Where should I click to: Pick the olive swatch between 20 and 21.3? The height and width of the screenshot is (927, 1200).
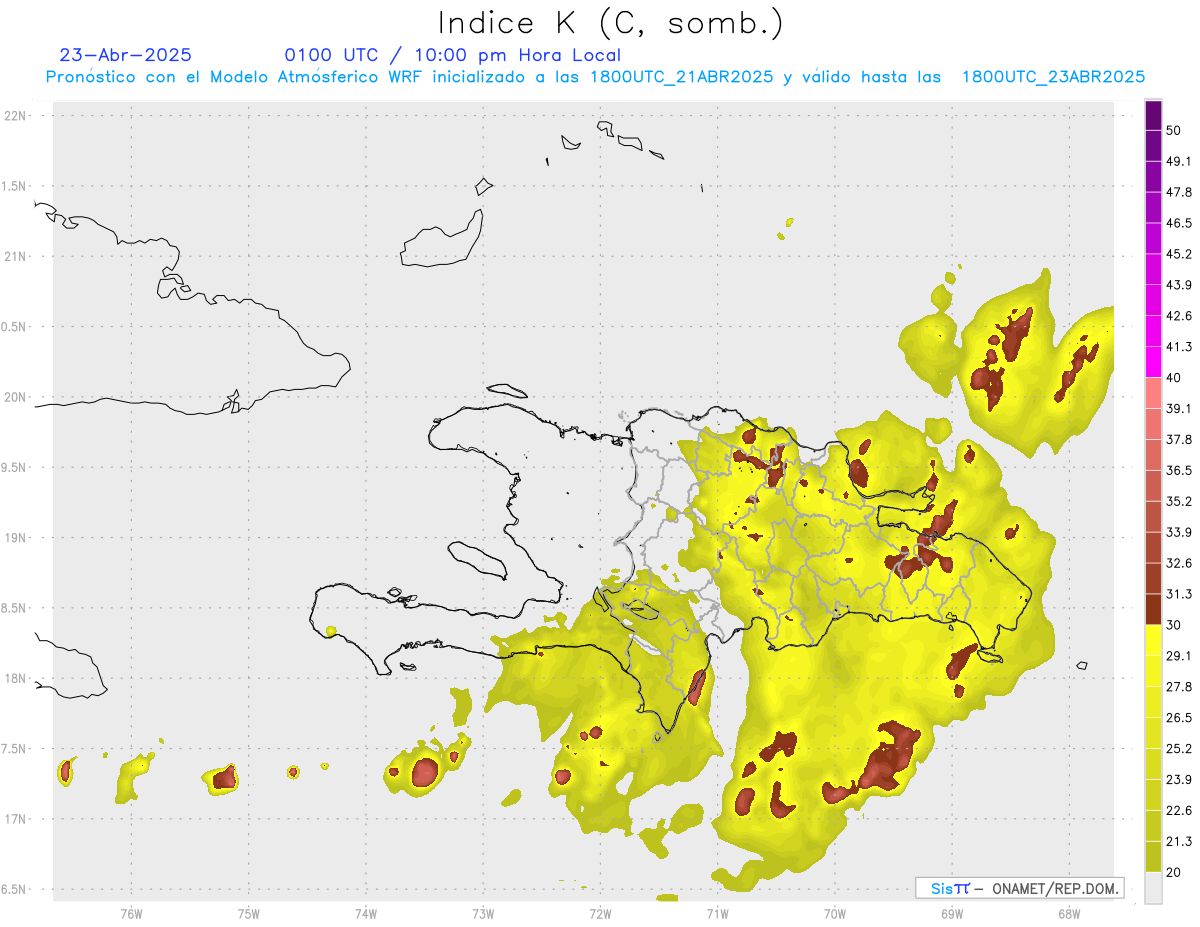pos(1153,857)
